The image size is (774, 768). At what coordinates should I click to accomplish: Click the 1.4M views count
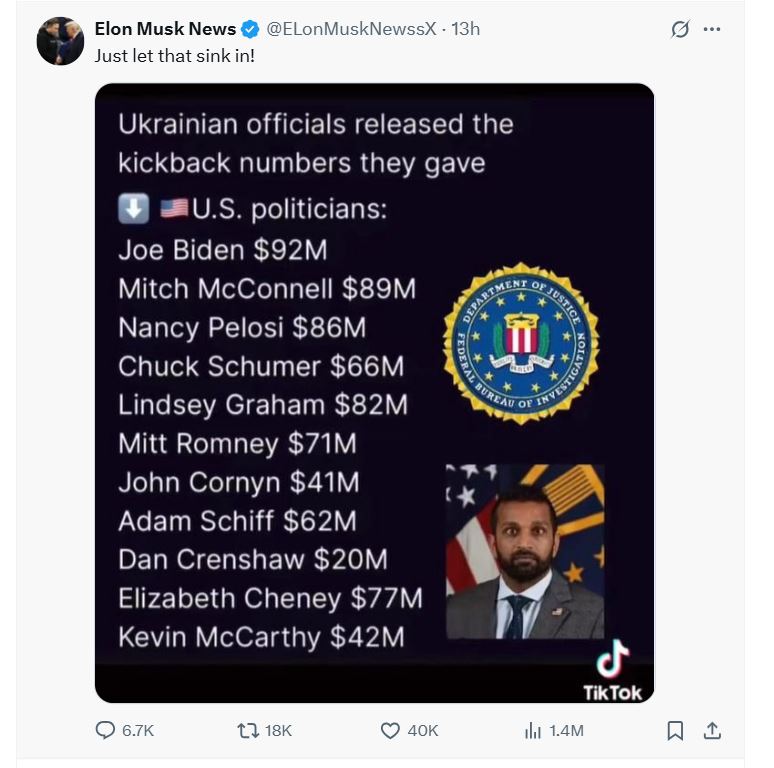pyautogui.click(x=566, y=731)
